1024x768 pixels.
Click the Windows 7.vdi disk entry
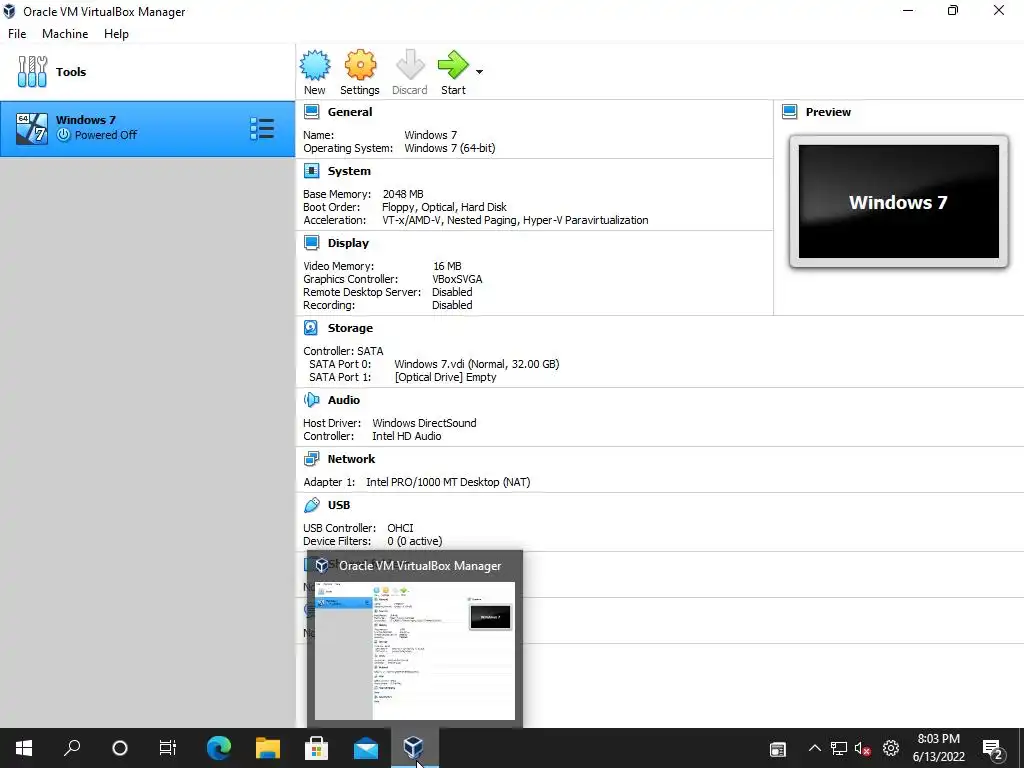pos(477,364)
